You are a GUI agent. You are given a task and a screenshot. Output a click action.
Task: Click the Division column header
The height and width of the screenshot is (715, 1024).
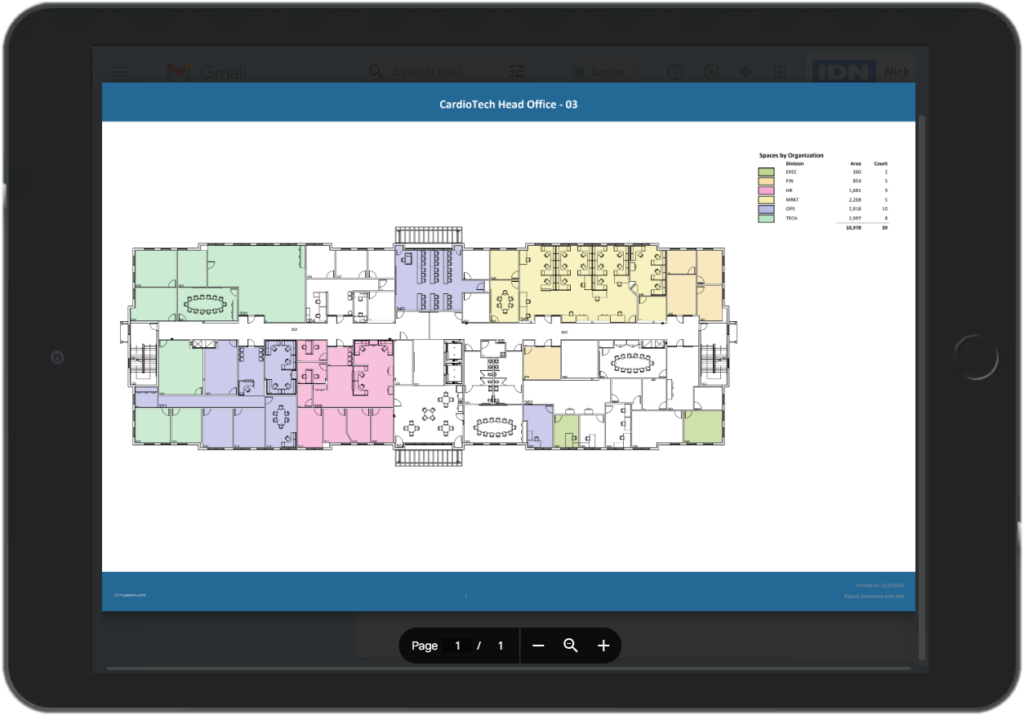(795, 164)
